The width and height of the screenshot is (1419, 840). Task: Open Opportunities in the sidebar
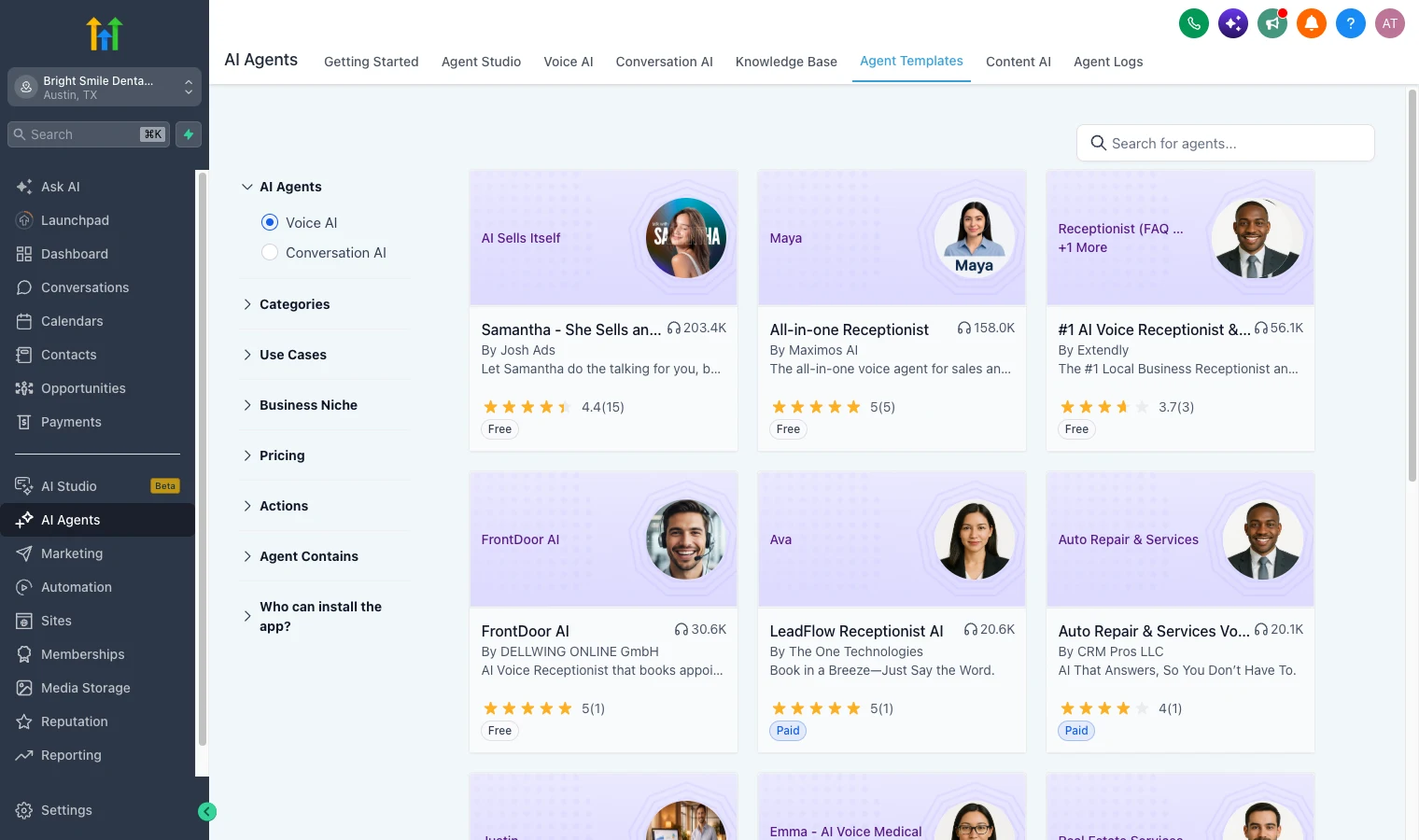tap(97, 388)
